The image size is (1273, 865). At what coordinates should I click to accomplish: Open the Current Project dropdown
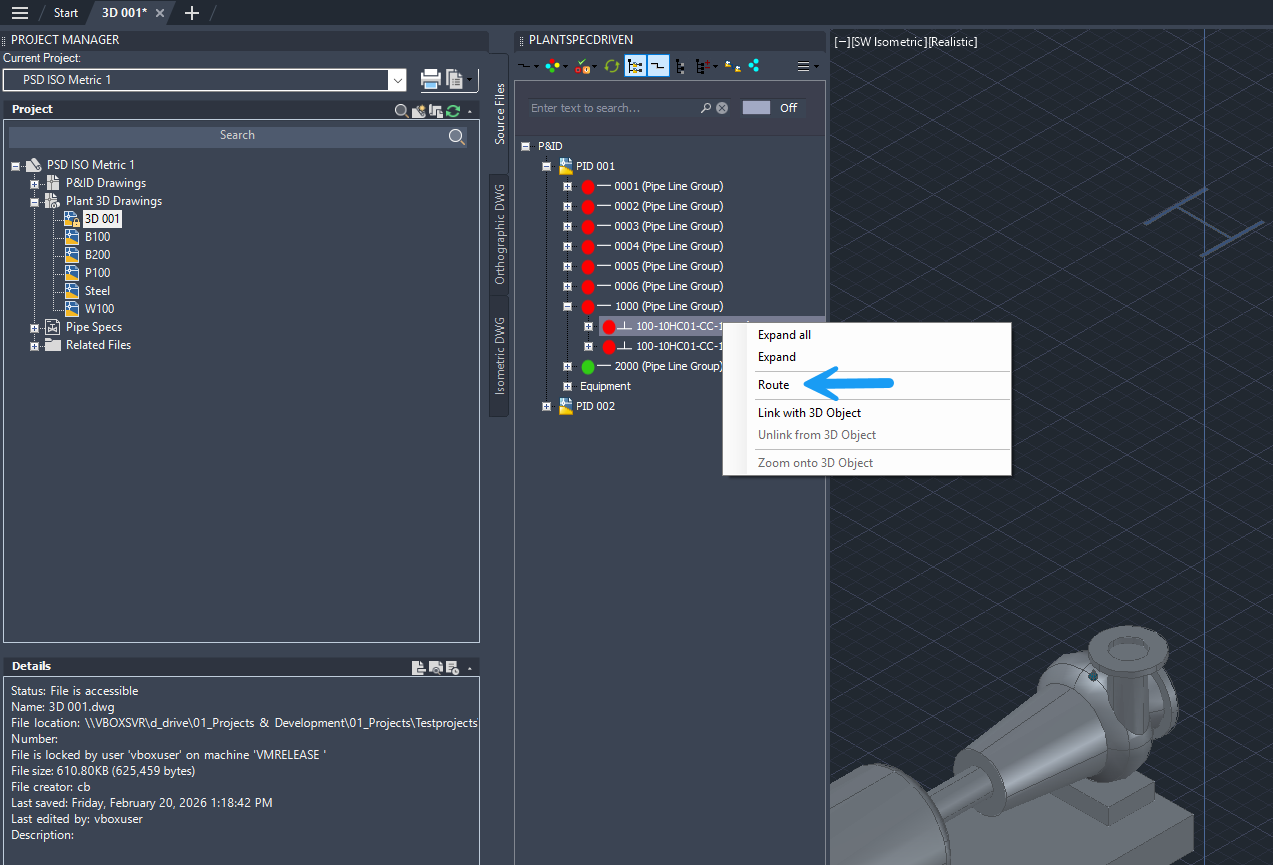[x=397, y=80]
